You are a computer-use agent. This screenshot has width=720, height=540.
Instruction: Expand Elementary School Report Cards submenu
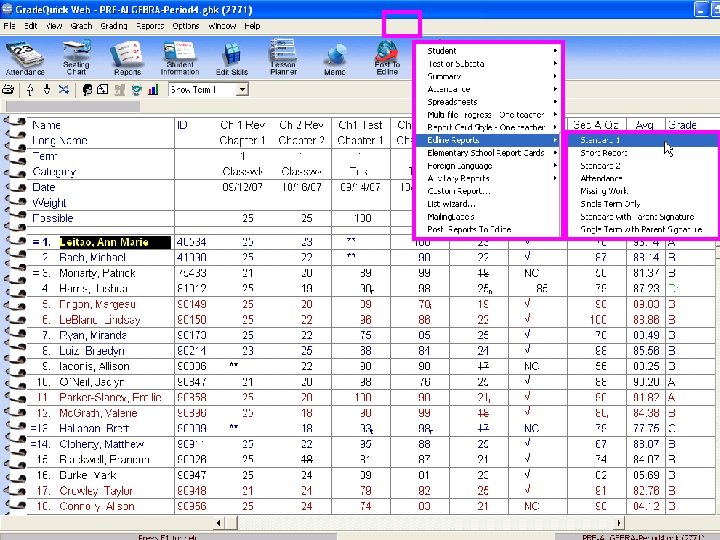coord(488,153)
